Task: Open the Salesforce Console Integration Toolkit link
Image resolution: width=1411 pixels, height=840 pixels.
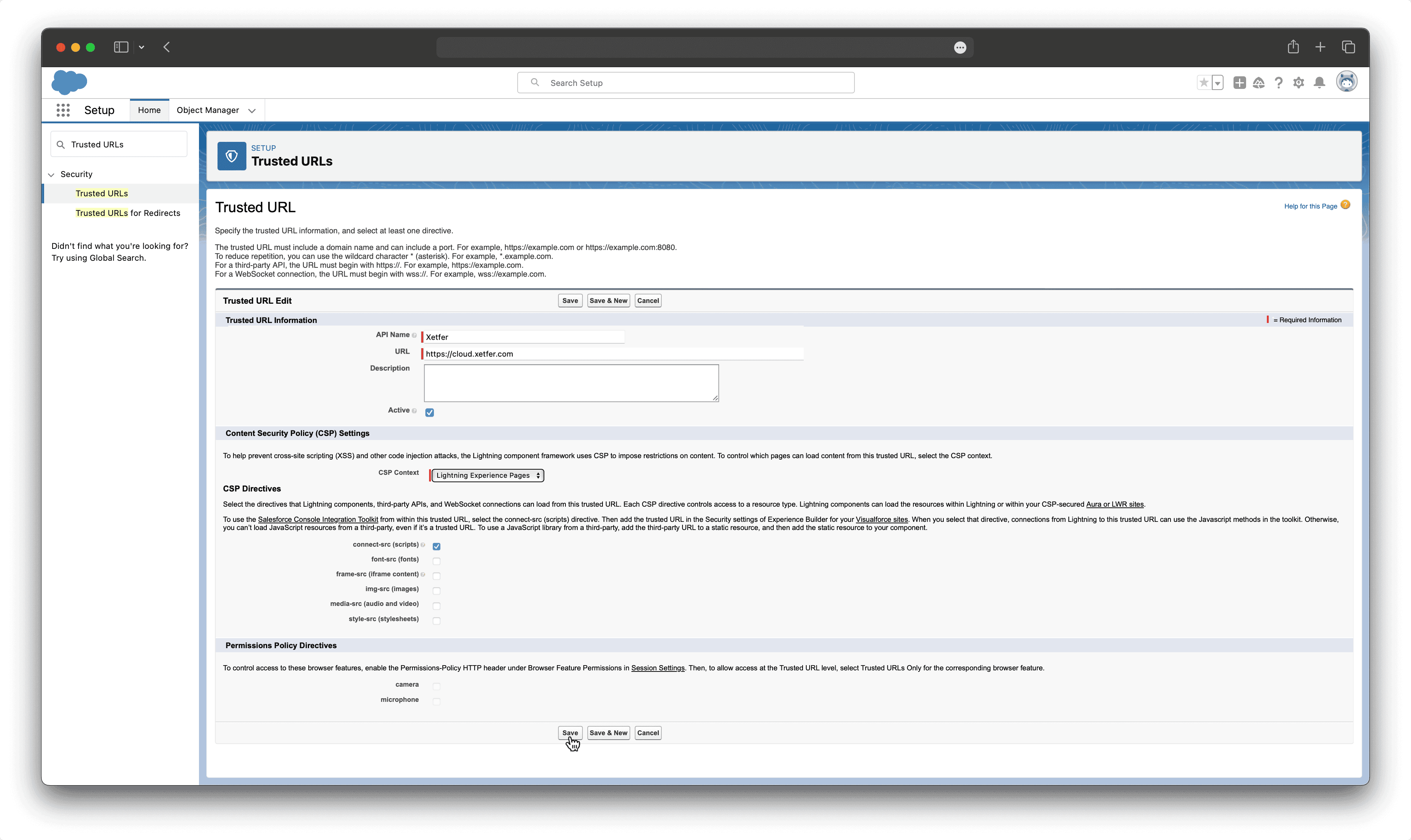Action: 318,519
